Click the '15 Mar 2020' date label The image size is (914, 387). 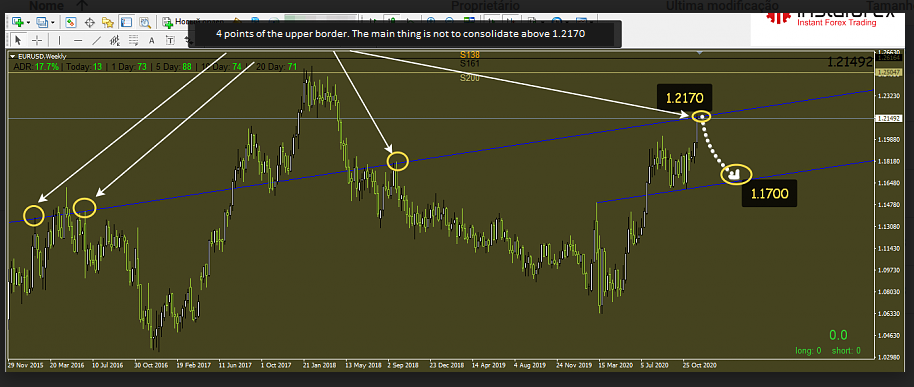(x=616, y=365)
